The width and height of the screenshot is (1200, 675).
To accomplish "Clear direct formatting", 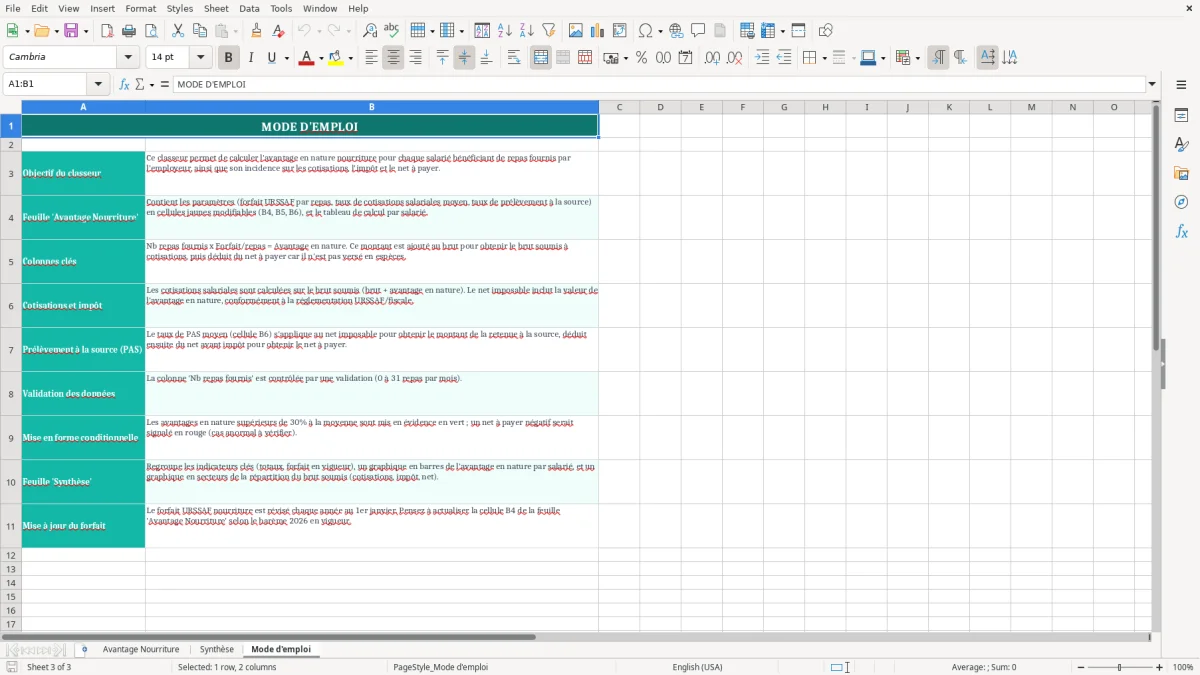I will 278,31.
